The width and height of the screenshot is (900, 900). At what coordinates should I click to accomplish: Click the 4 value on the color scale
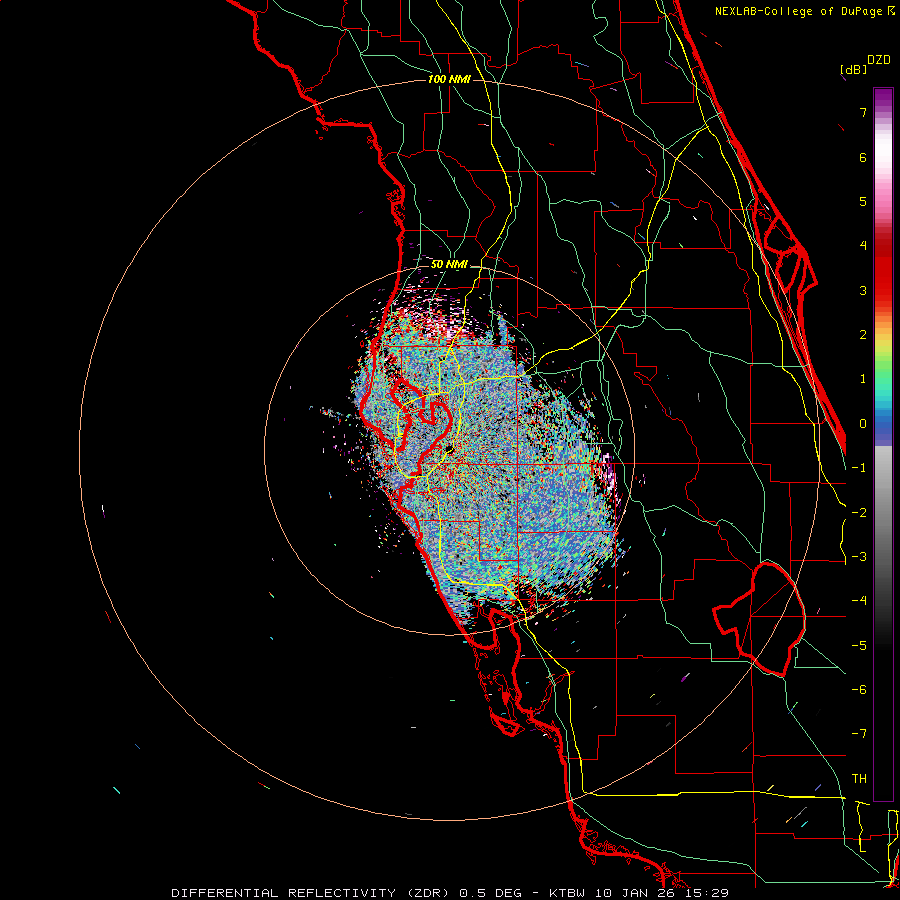click(x=863, y=246)
